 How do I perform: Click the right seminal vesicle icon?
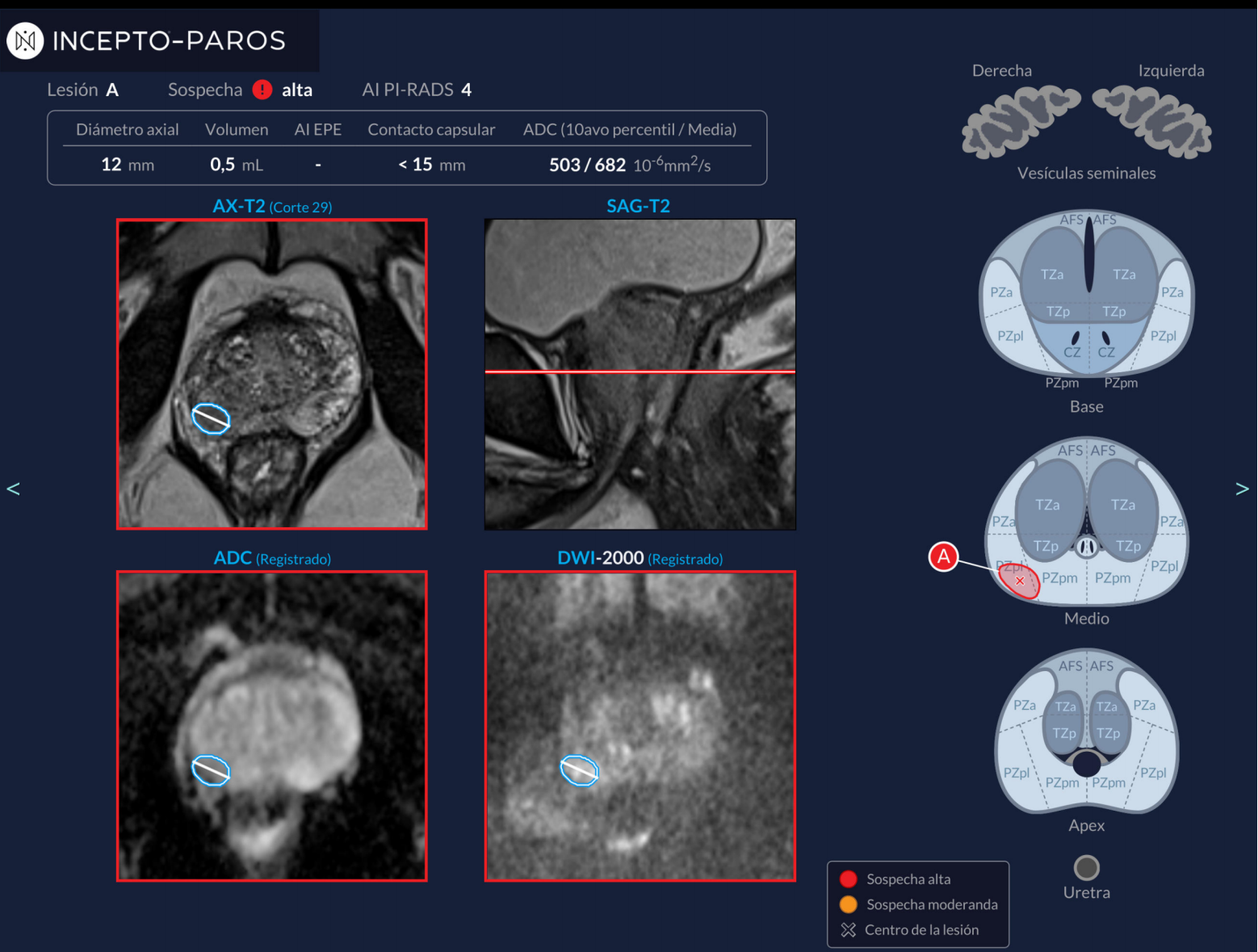click(1021, 121)
